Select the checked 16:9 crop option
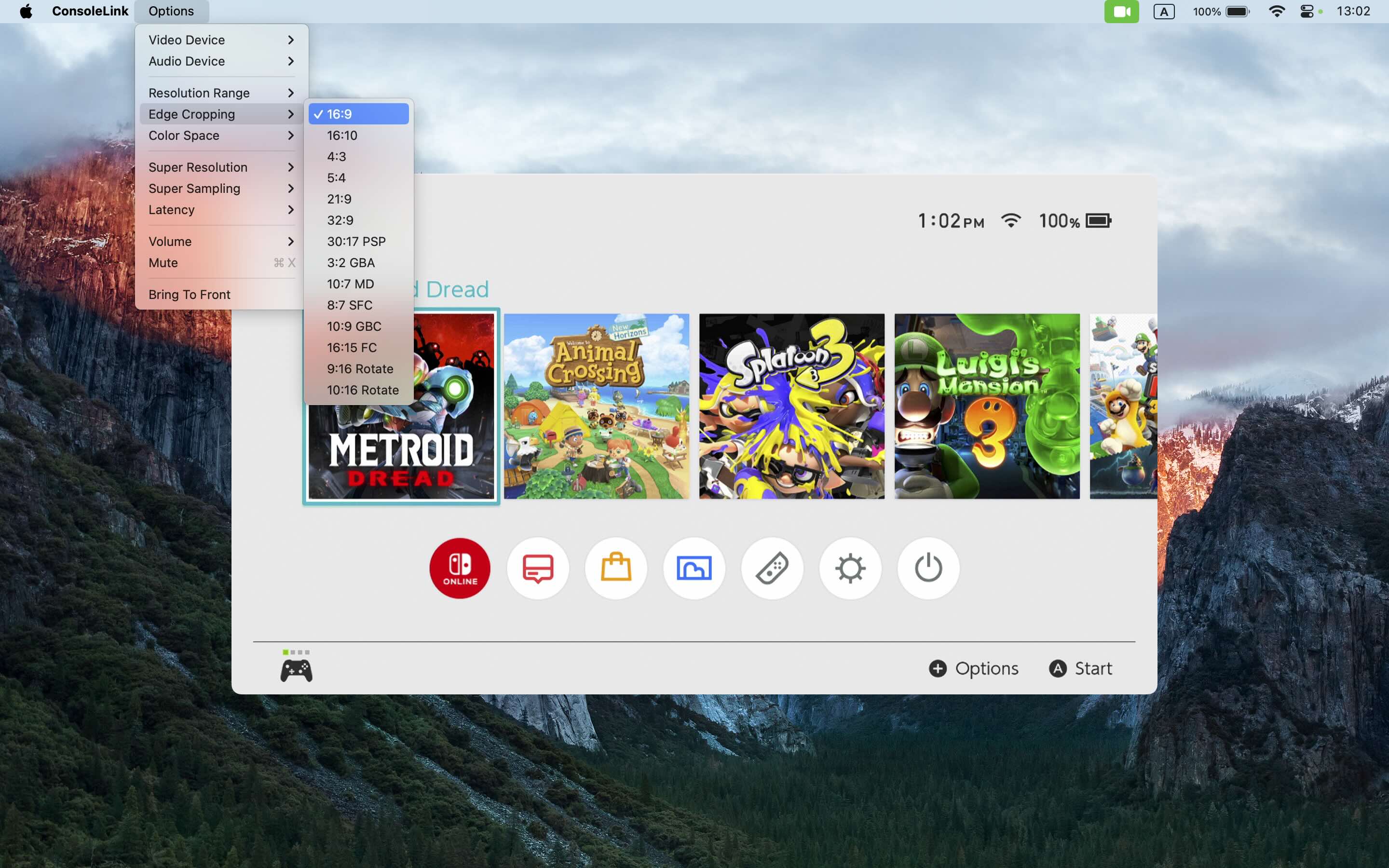Viewport: 1389px width, 868px height. pyautogui.click(x=359, y=114)
